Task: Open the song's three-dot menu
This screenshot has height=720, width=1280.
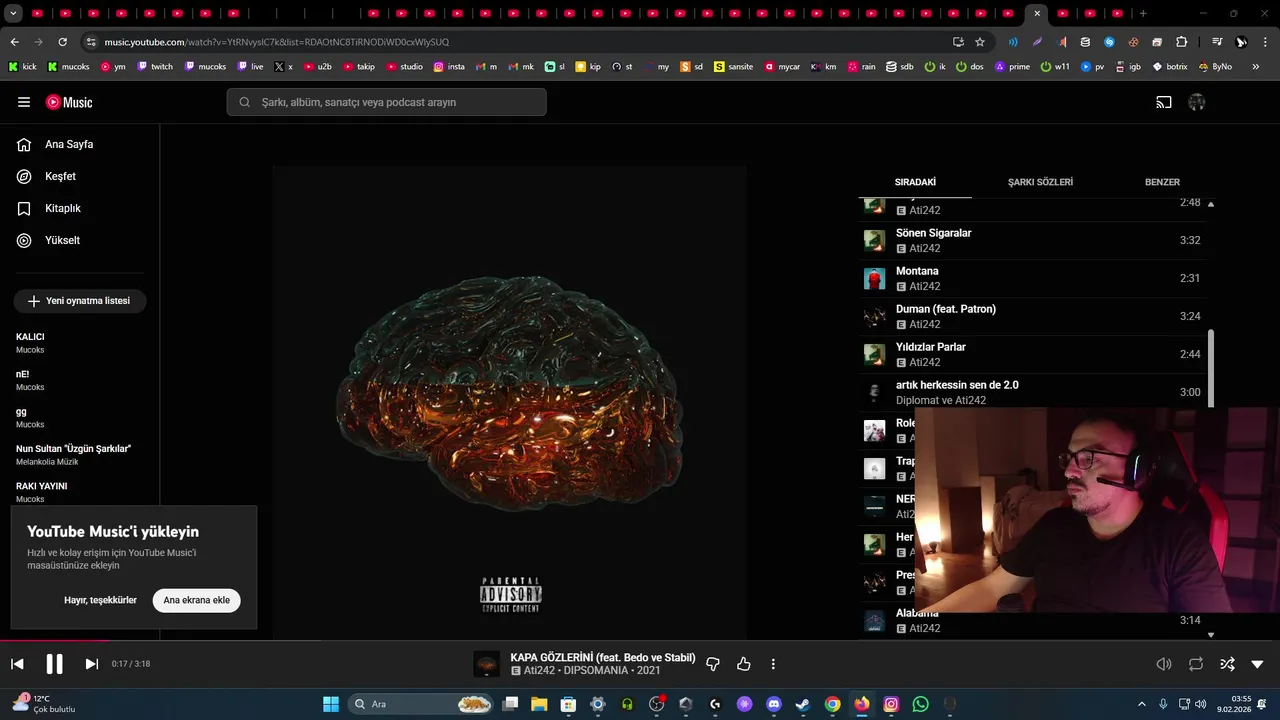Action: pyautogui.click(x=773, y=664)
